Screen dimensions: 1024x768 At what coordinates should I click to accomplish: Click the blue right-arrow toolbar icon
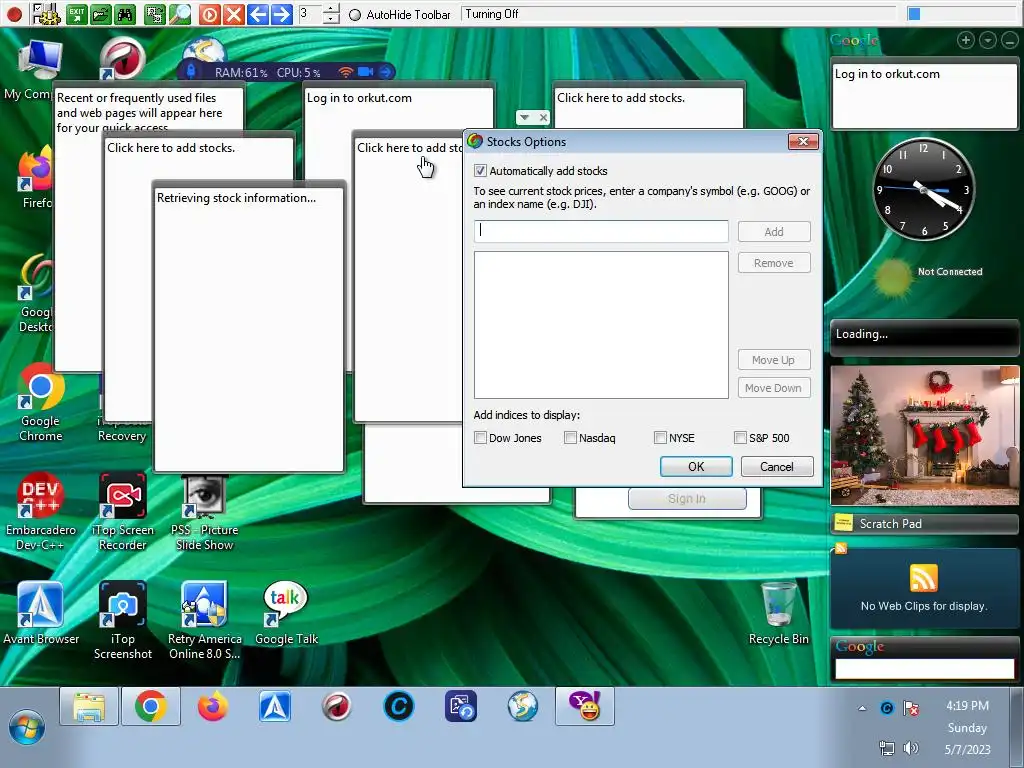[x=281, y=14]
